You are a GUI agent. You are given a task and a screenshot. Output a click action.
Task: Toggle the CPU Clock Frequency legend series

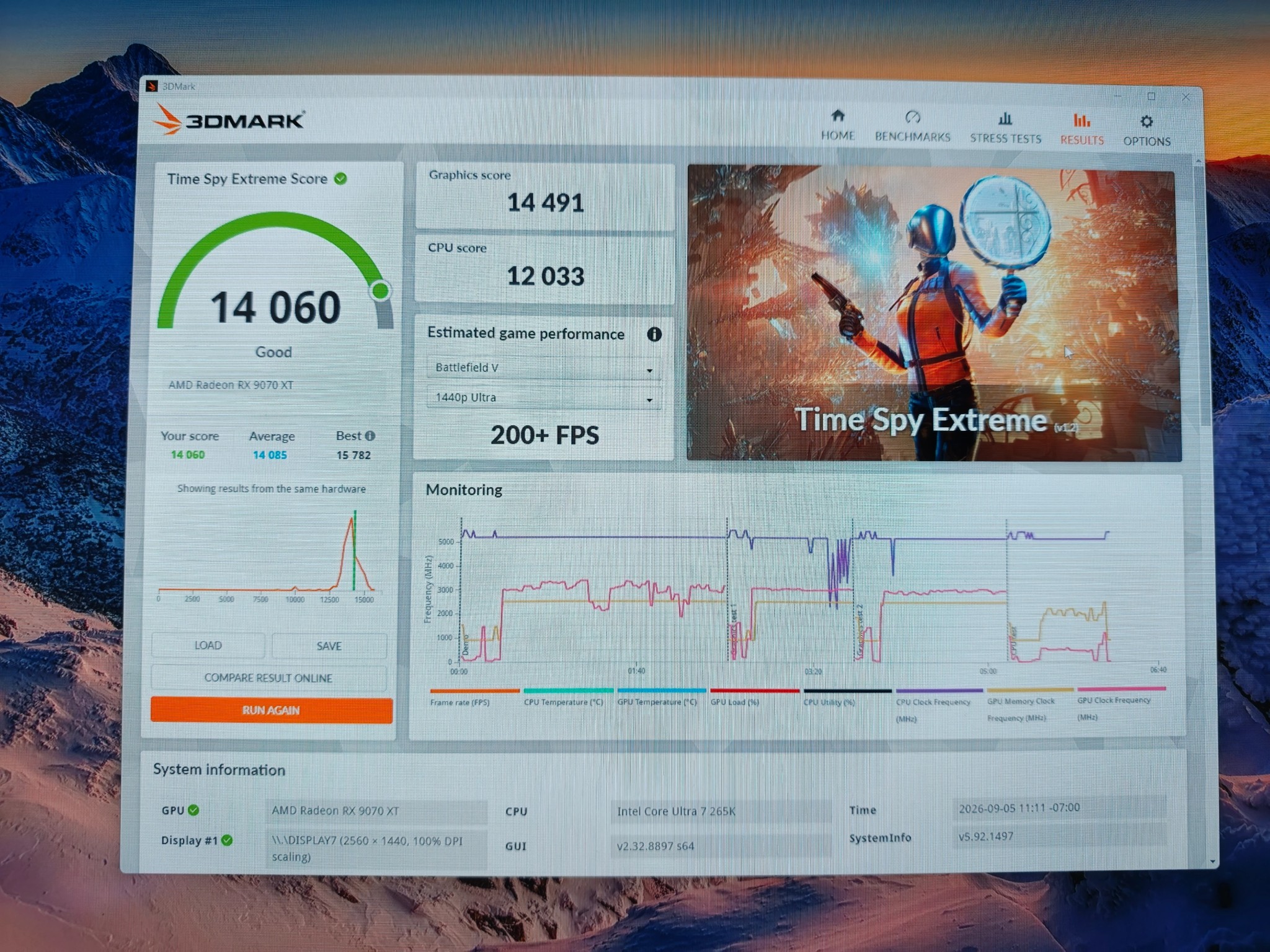939,705
